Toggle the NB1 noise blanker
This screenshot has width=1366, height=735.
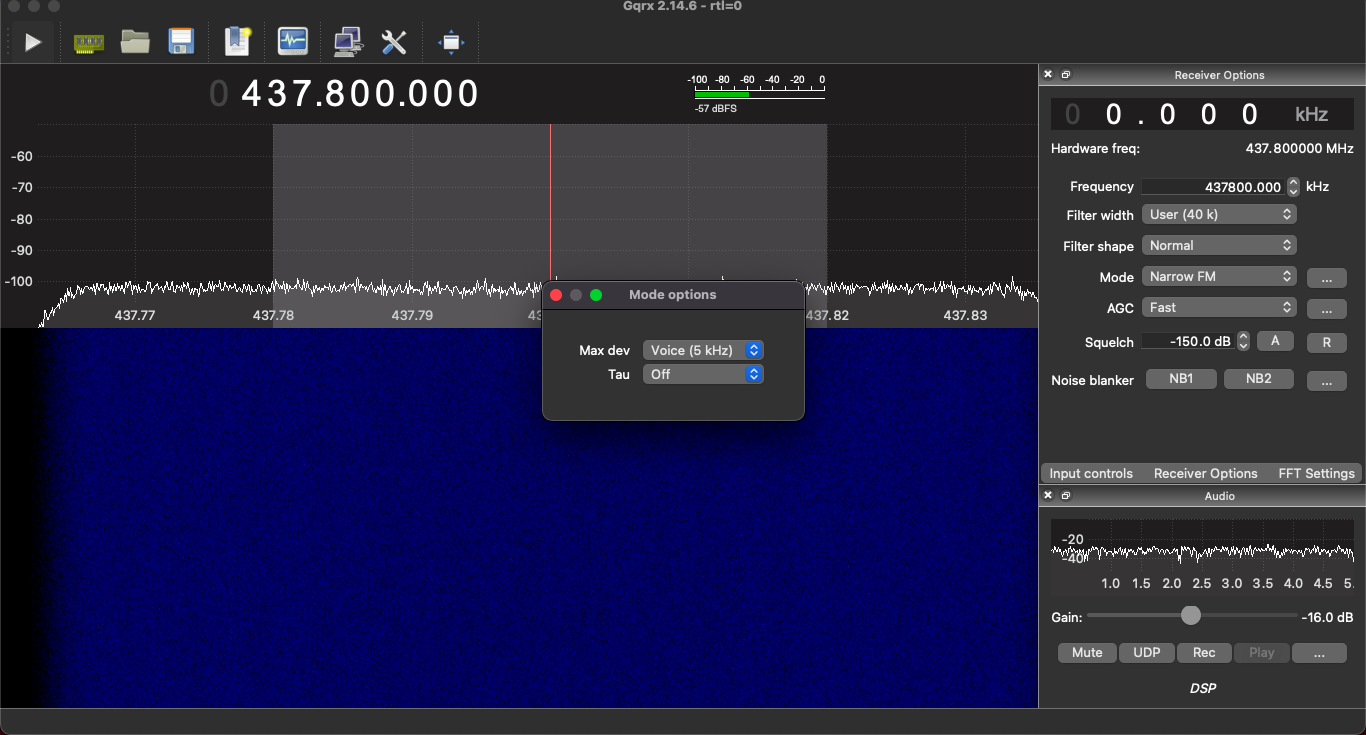1181,379
